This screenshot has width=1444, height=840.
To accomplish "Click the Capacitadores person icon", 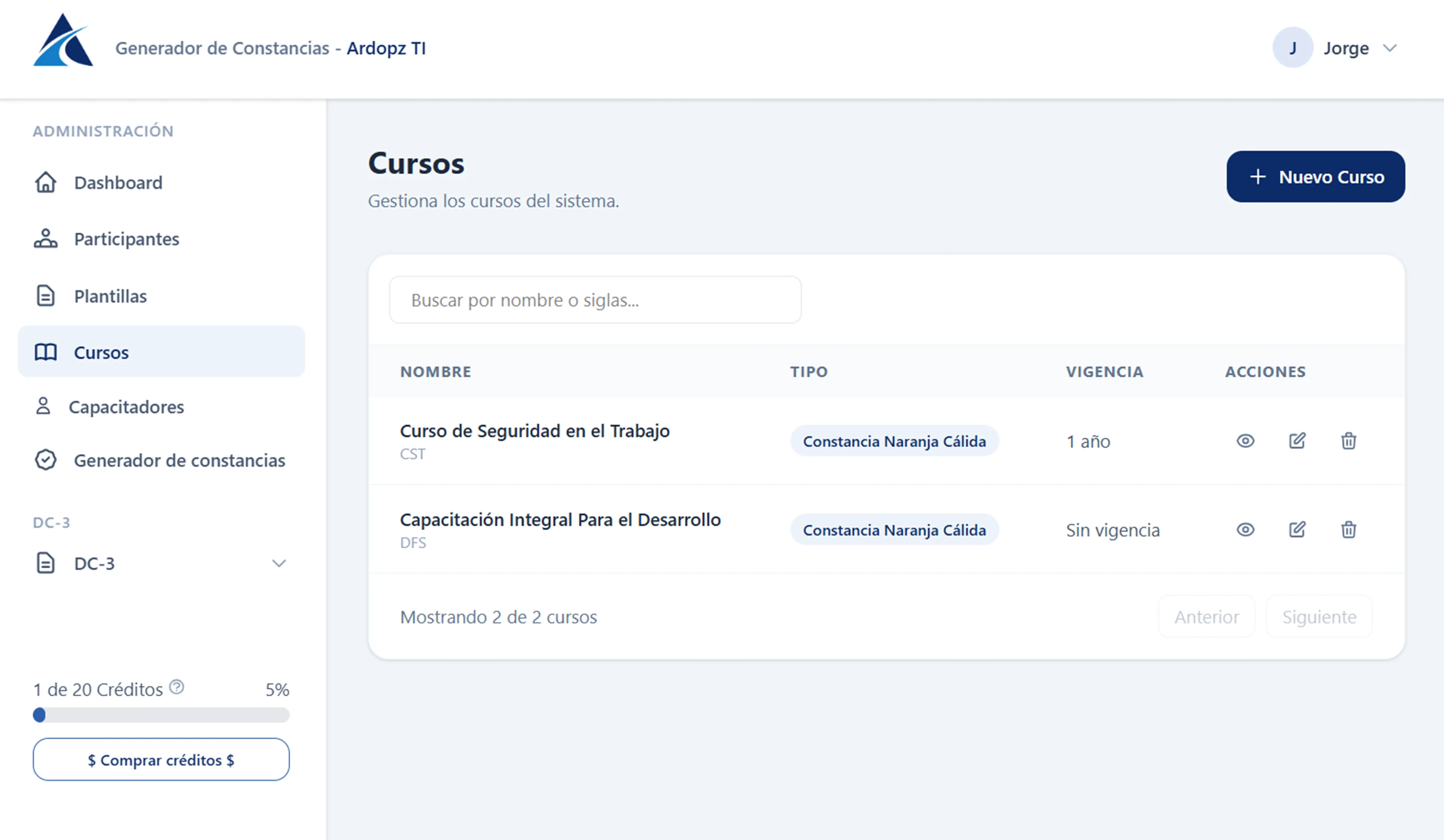I will [x=43, y=407].
